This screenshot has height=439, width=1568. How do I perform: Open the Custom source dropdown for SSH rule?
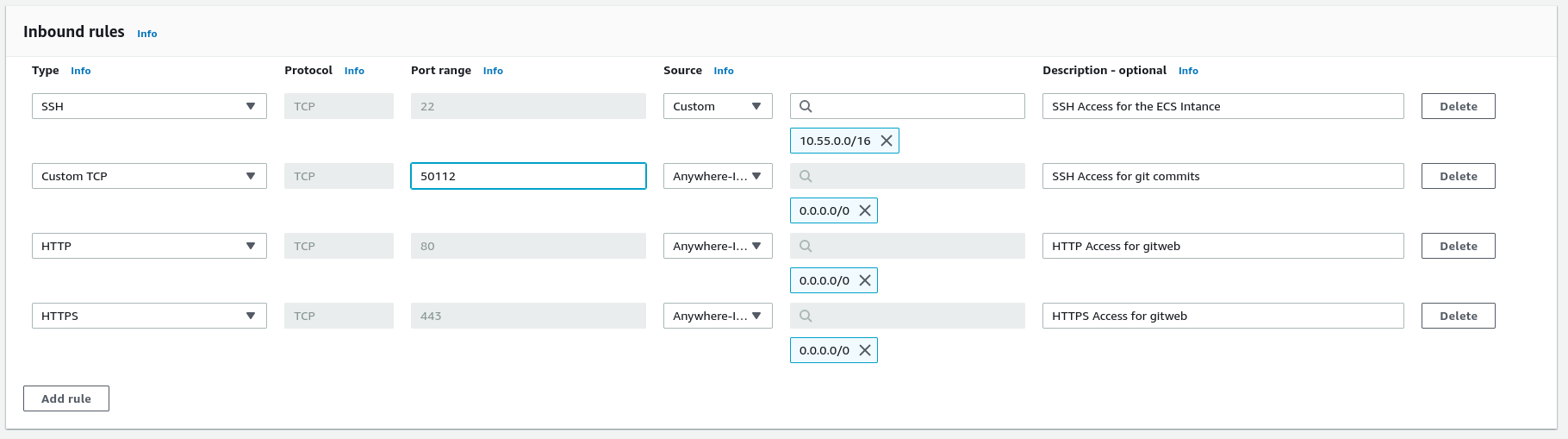click(717, 106)
